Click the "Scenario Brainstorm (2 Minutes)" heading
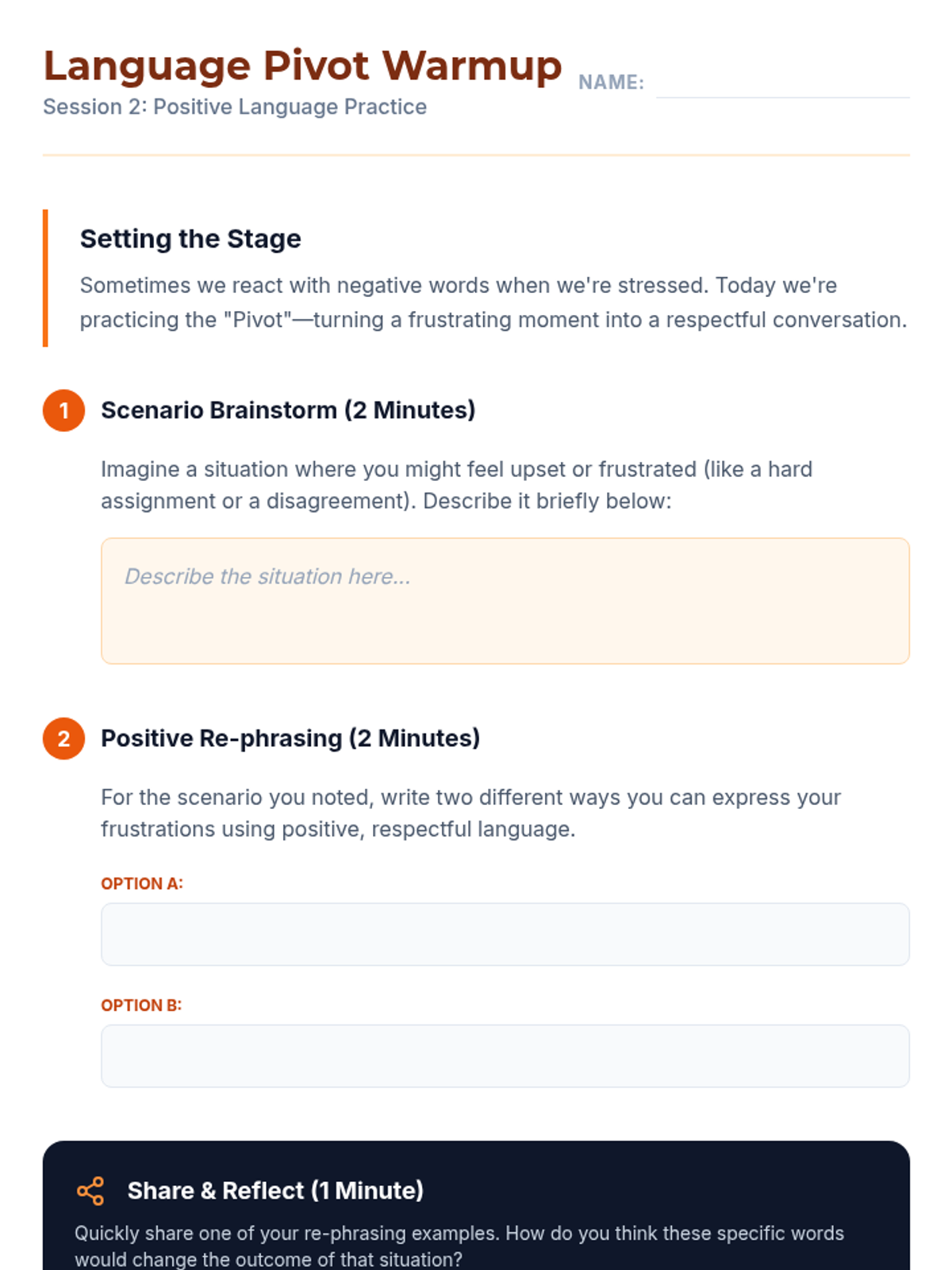 [288, 410]
